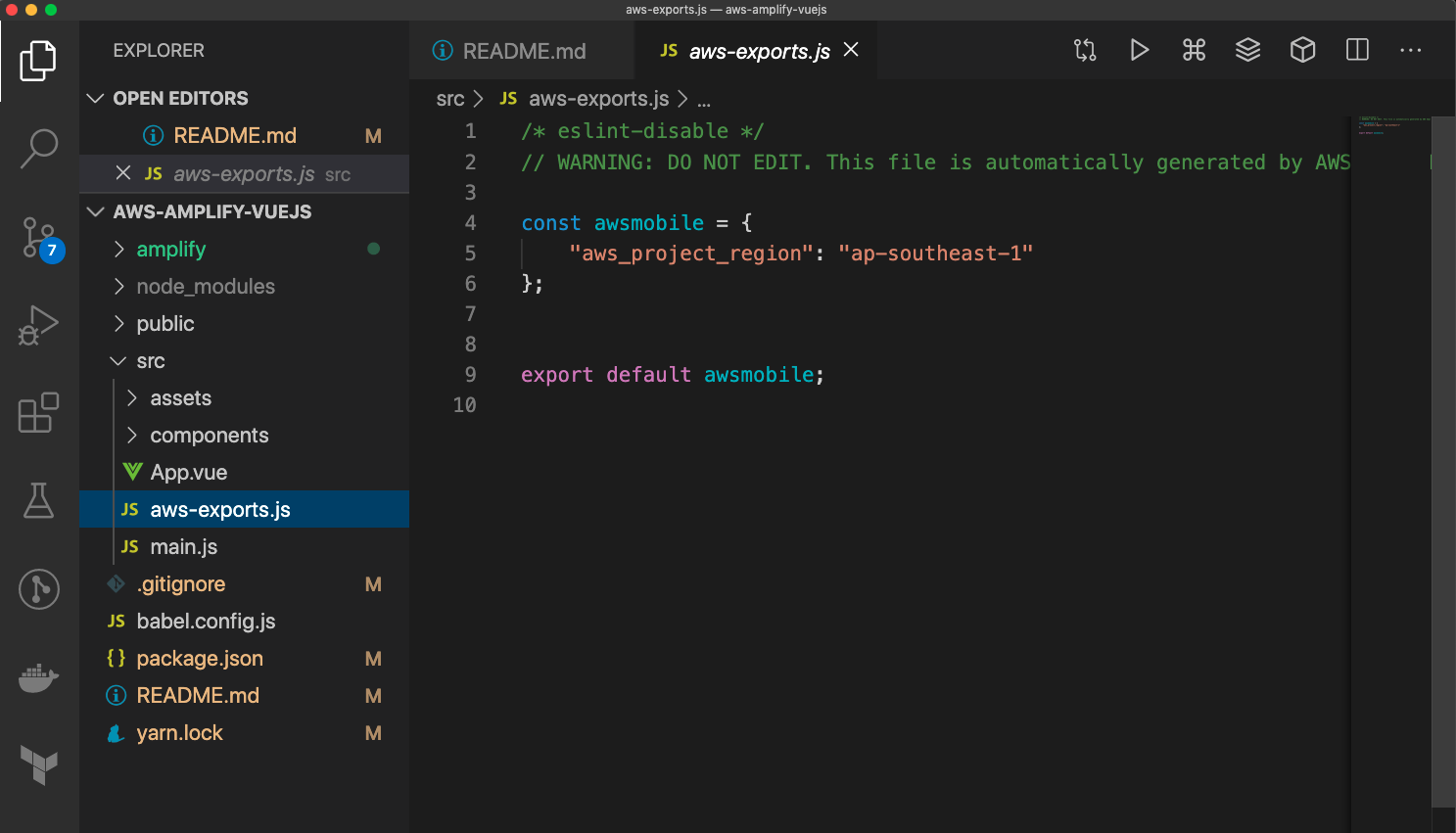The width and height of the screenshot is (1456, 833).
Task: Open README.md from Open Editors list
Action: point(244,135)
